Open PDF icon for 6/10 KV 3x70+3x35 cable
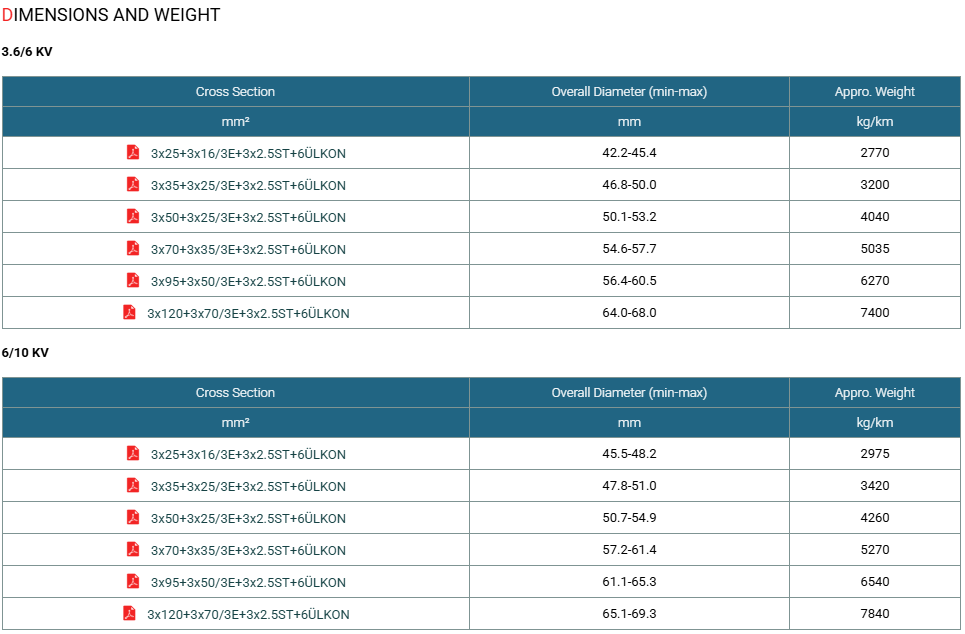The width and height of the screenshot is (965, 634). click(133, 549)
